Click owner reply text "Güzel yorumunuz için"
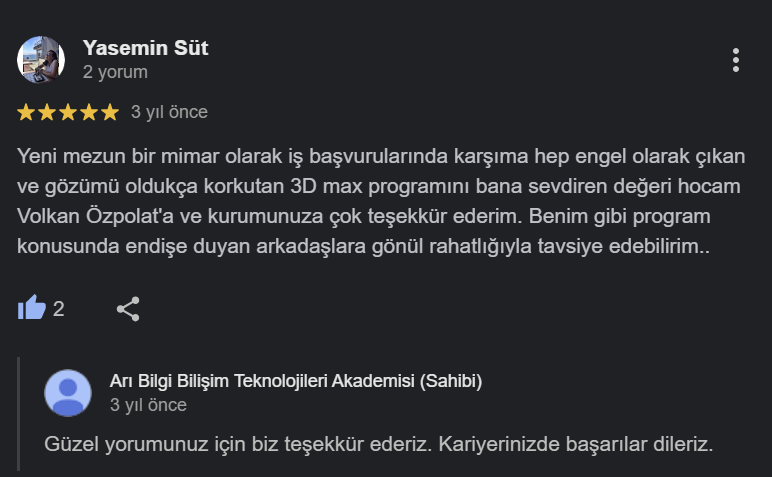This screenshot has width=772, height=477. tap(379, 443)
